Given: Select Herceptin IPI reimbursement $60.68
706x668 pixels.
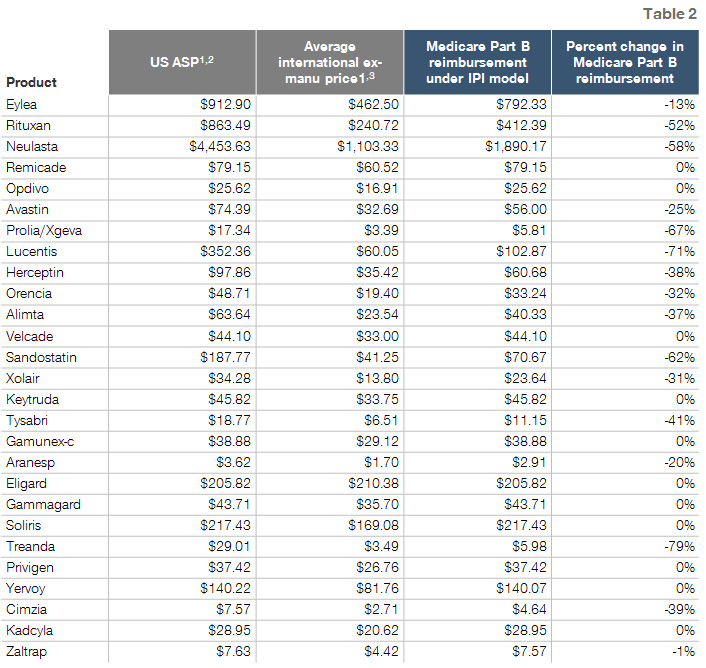Looking at the screenshot, I should 525,272.
